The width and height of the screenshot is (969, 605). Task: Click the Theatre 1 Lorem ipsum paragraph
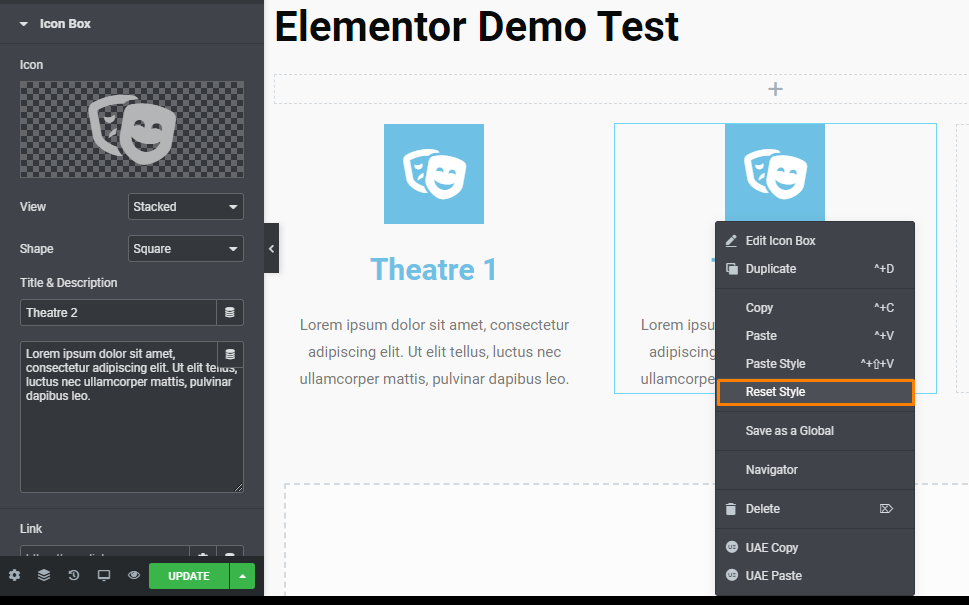[434, 352]
